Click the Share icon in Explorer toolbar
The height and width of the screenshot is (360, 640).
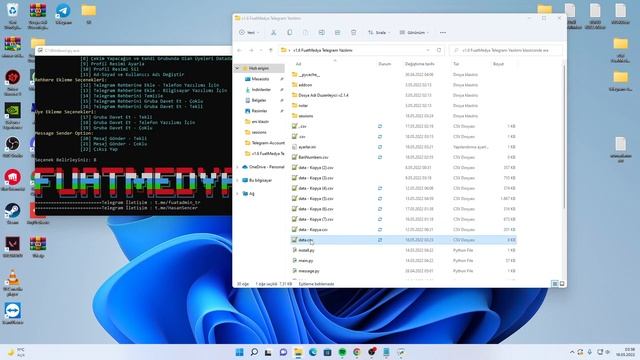[338, 33]
